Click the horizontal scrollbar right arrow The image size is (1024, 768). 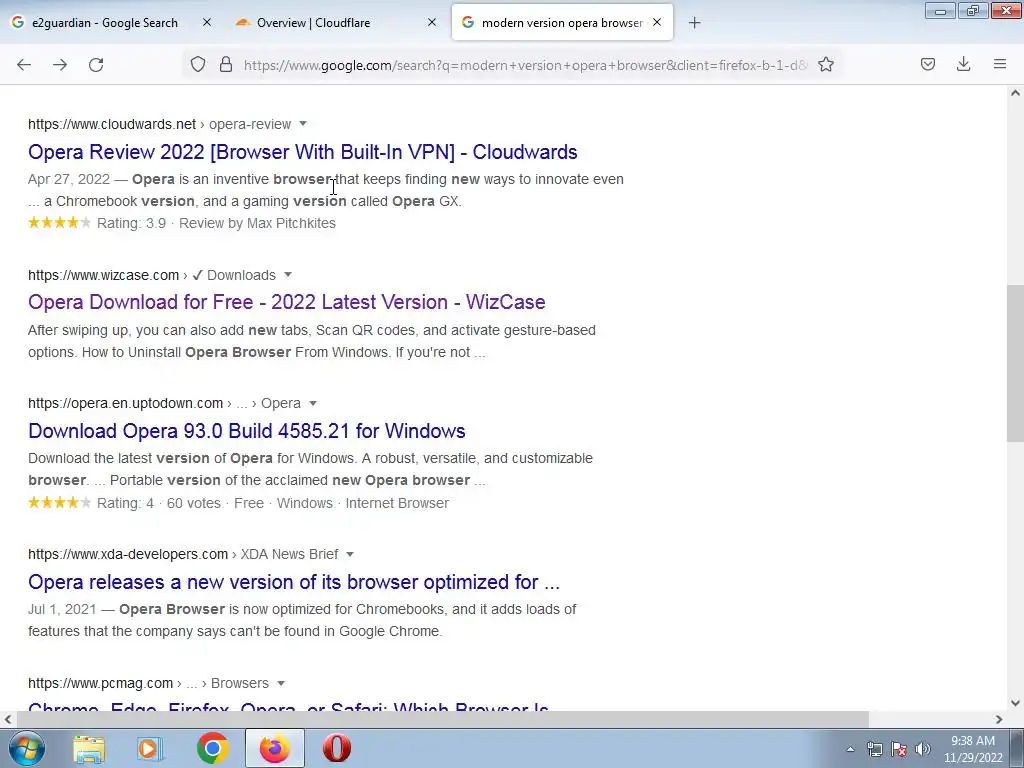point(999,719)
